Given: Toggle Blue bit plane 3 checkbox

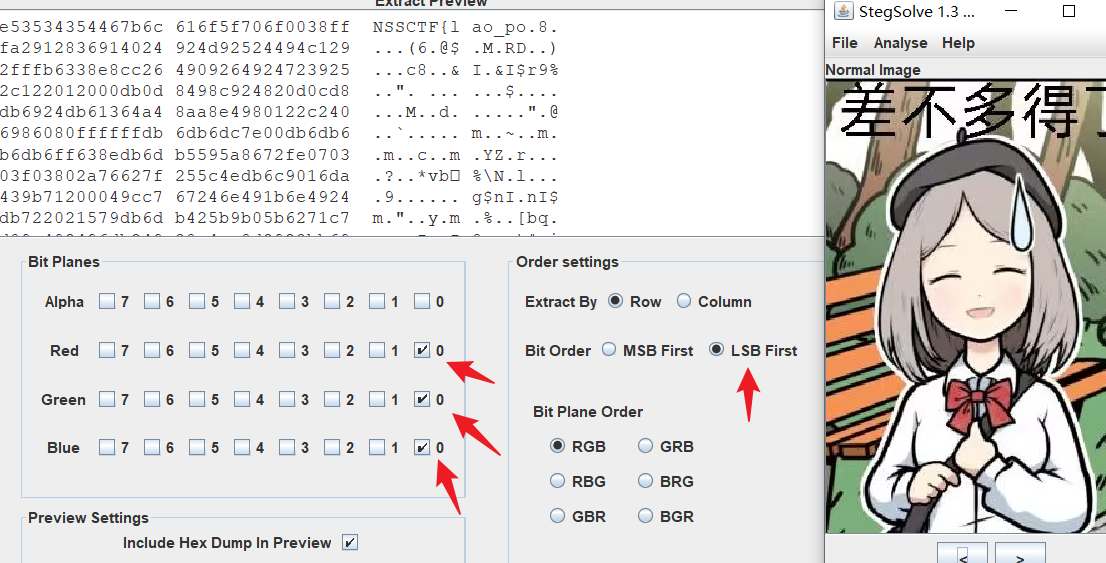Looking at the screenshot, I should (286, 447).
